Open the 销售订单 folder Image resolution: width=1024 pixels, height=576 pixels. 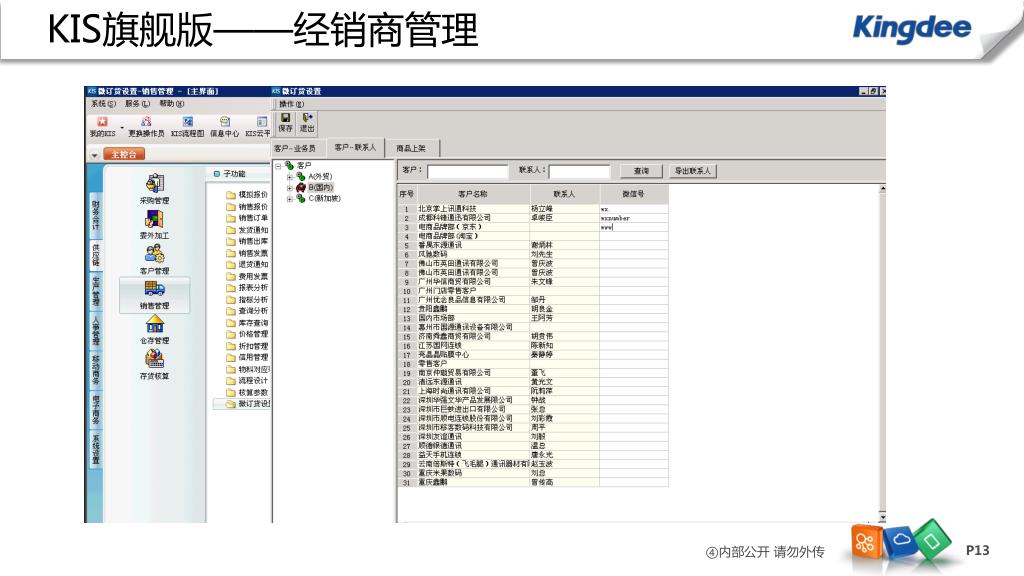(x=247, y=218)
